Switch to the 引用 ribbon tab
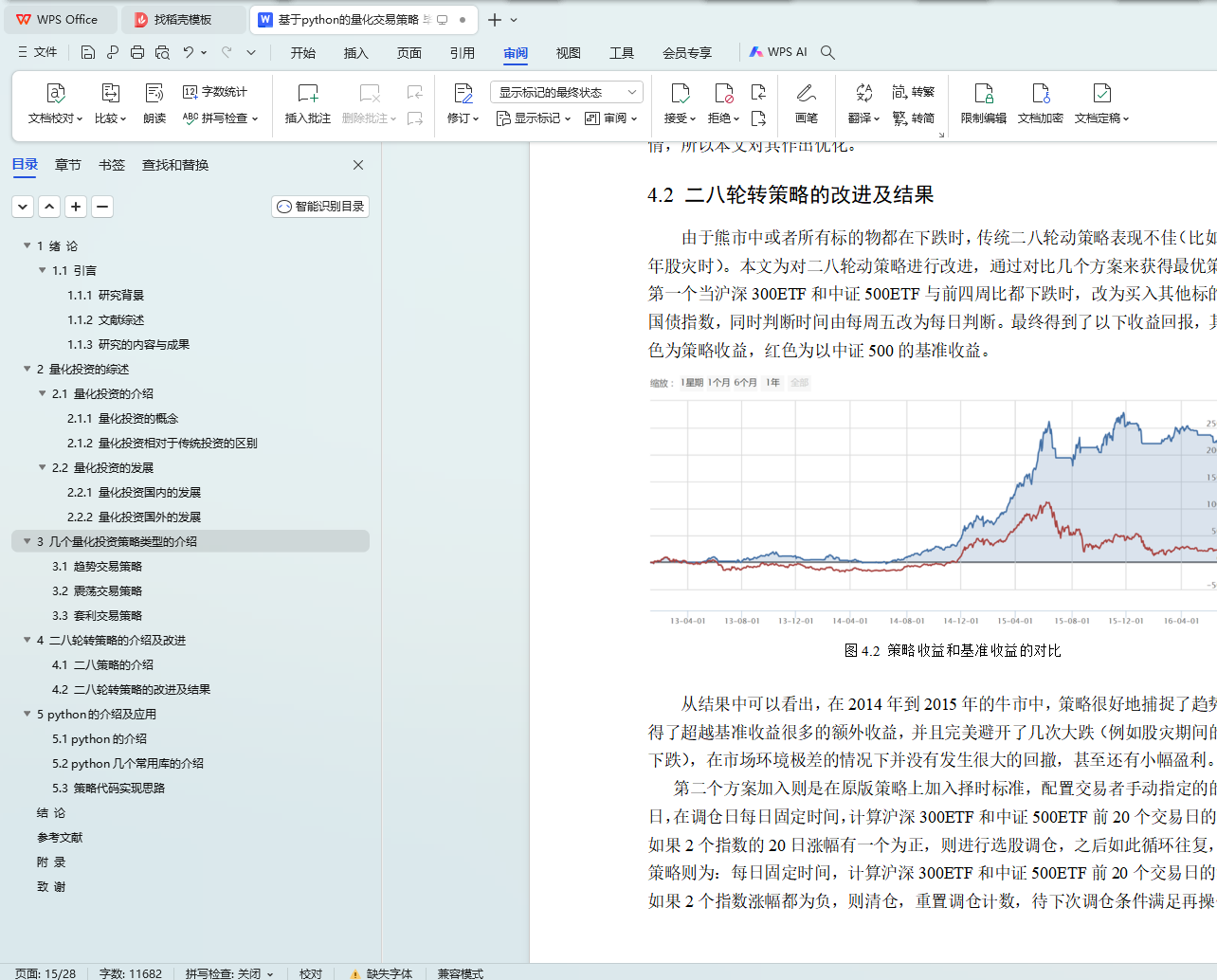The image size is (1217, 980). point(463,53)
